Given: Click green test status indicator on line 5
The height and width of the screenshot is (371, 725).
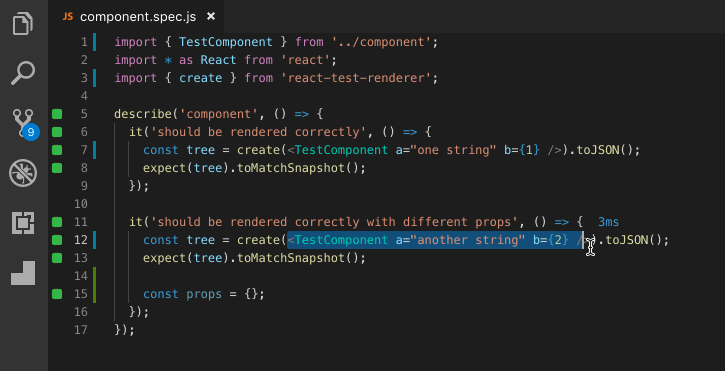Looking at the screenshot, I should [57, 114].
